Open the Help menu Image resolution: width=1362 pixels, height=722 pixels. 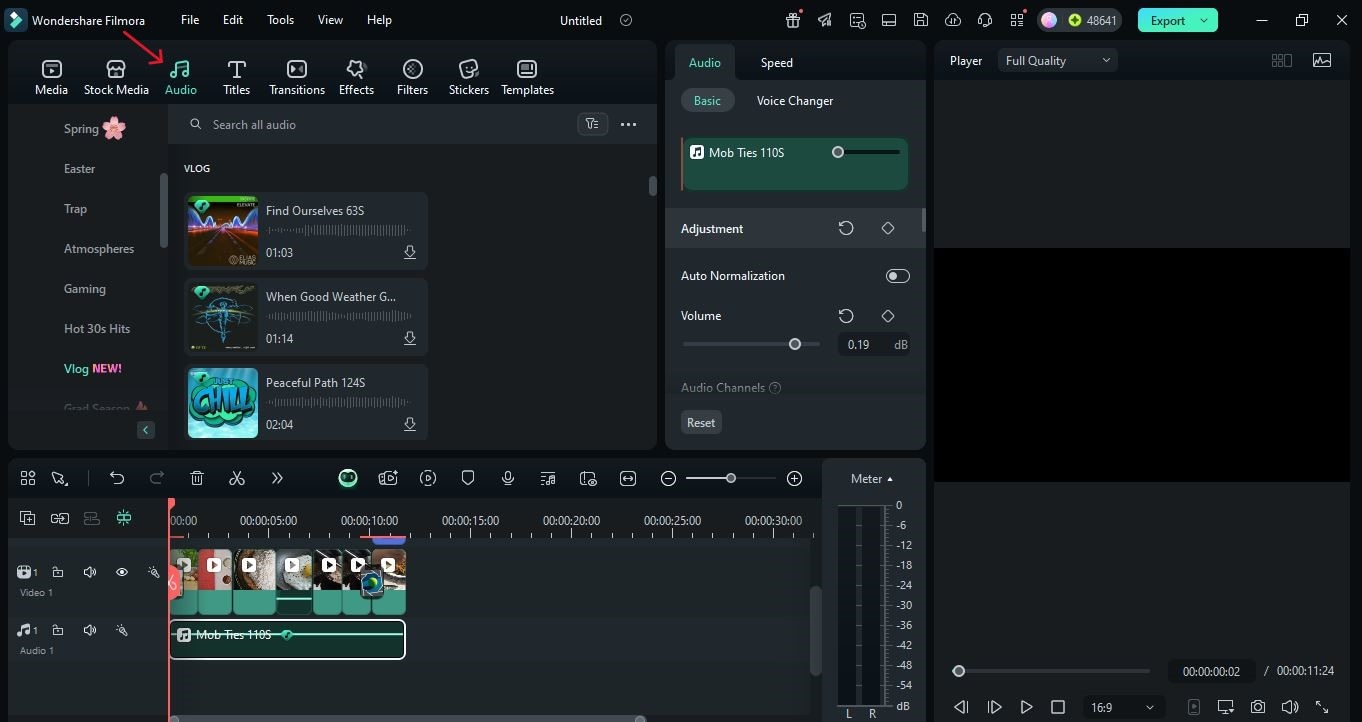(379, 20)
